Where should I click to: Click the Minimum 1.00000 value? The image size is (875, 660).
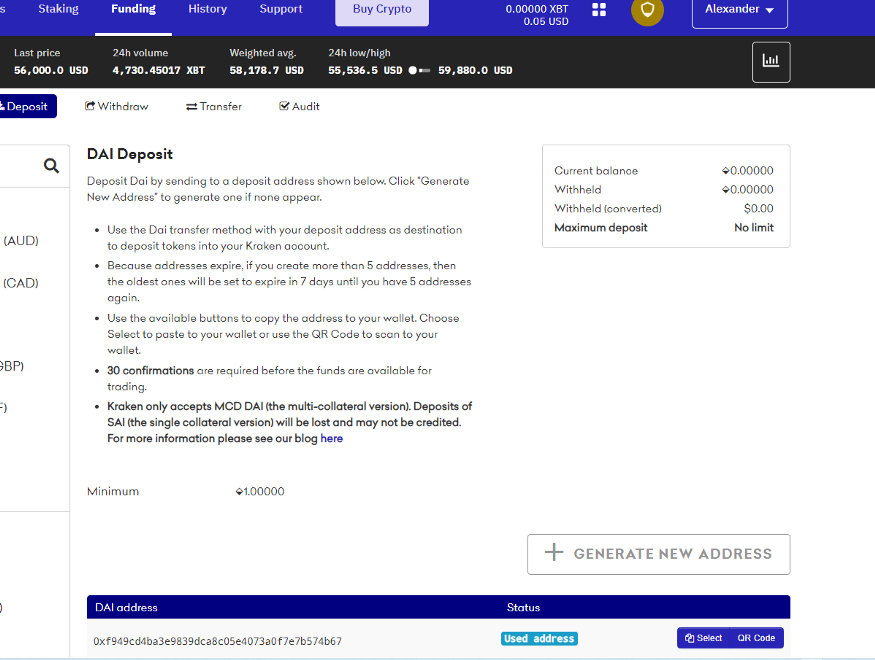click(260, 492)
